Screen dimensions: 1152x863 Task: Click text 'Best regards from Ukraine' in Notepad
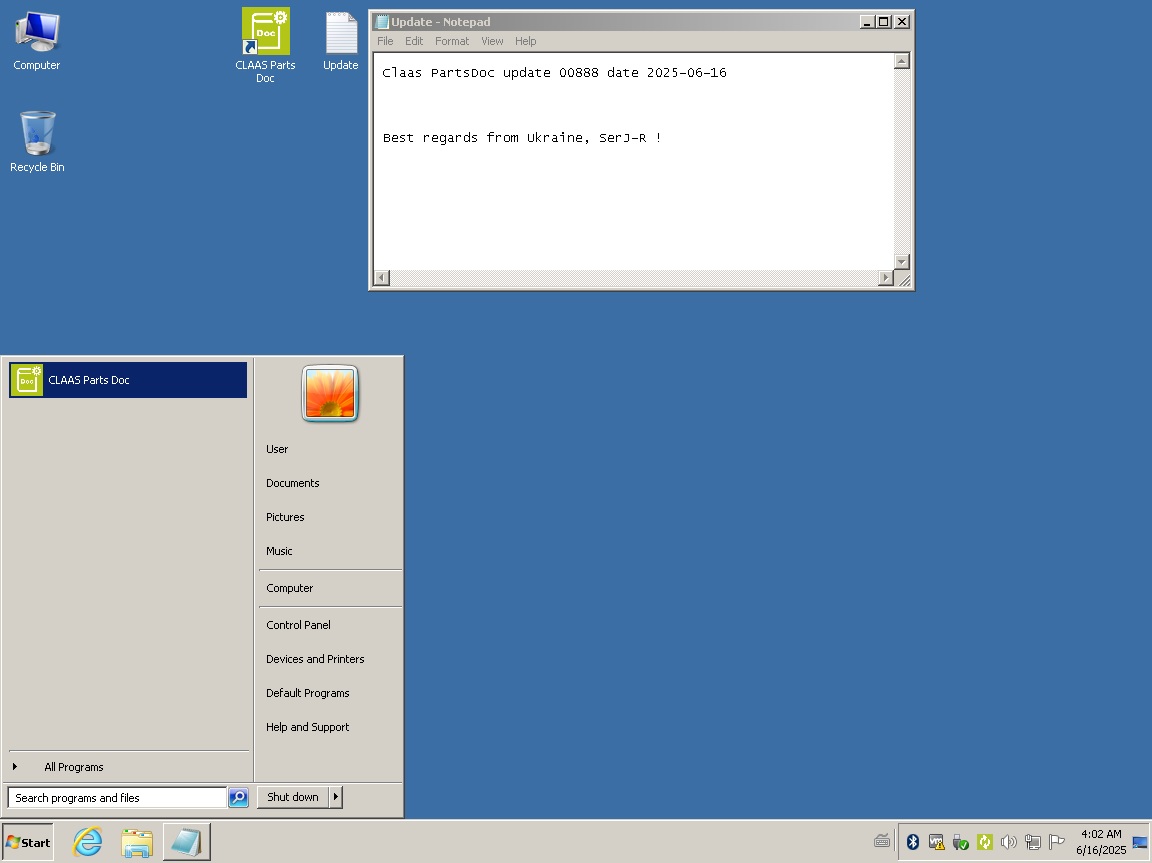483,137
